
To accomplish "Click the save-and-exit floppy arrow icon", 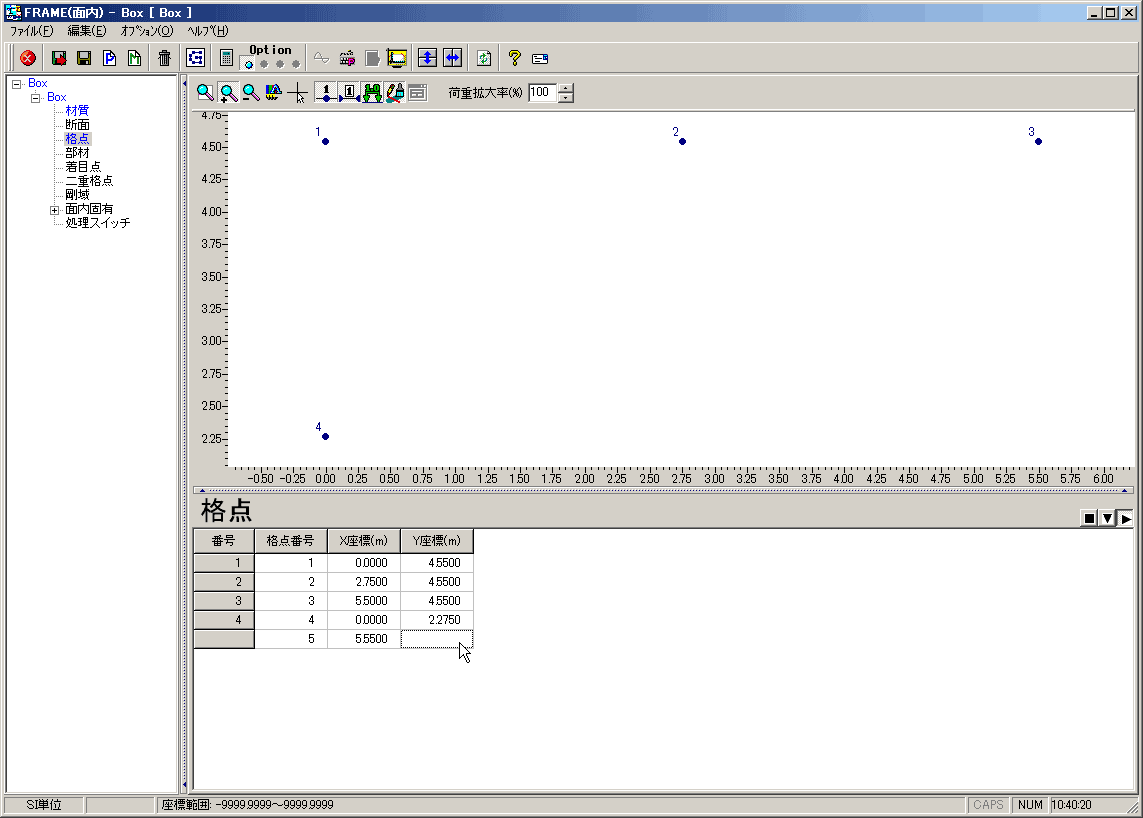I will point(59,58).
